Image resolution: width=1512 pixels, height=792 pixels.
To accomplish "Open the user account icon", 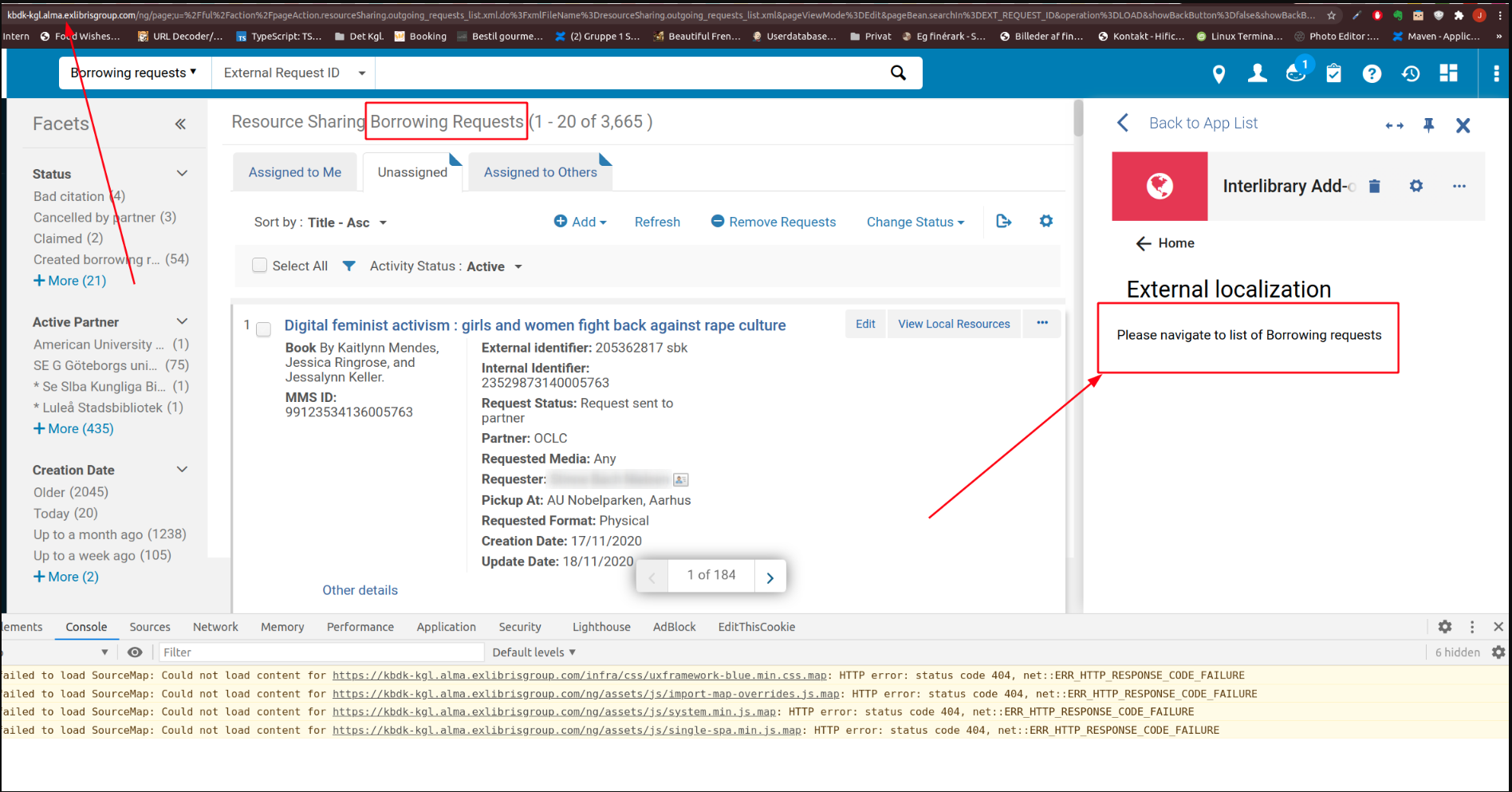I will (1257, 73).
